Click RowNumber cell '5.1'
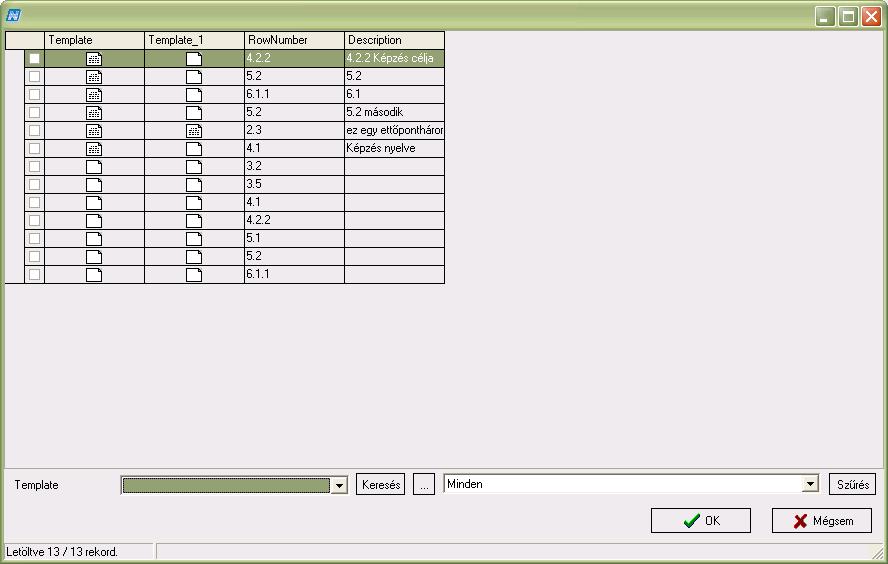Image resolution: width=888 pixels, height=564 pixels. tap(294, 238)
